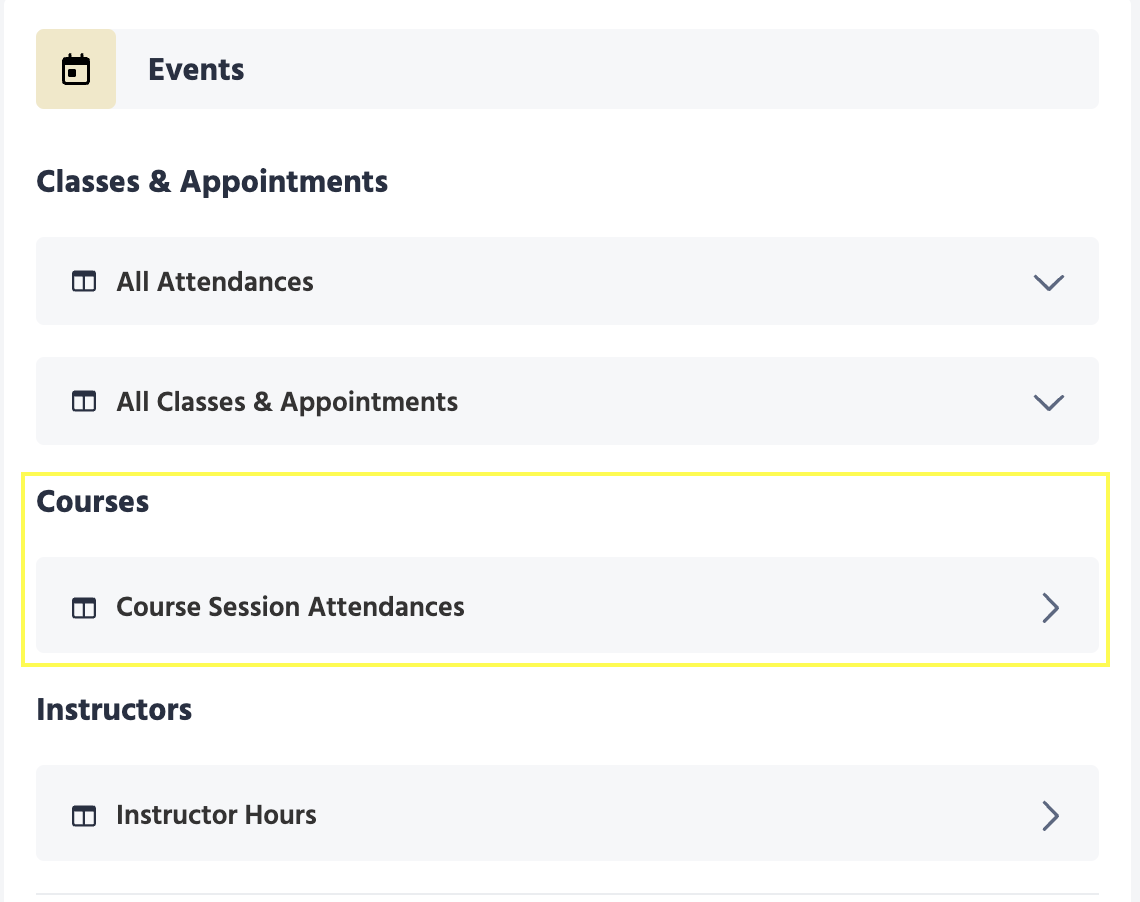Open Course Session Attendances via right arrow
Screen dimensions: 1140x902
(1050, 607)
